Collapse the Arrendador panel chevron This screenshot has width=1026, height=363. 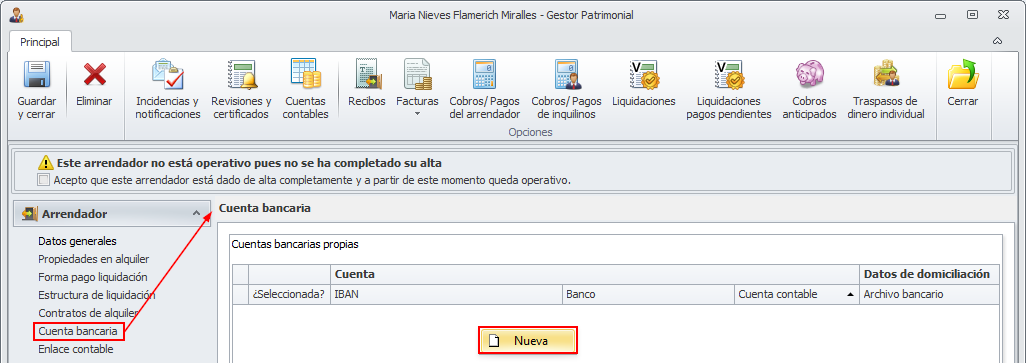click(x=196, y=213)
